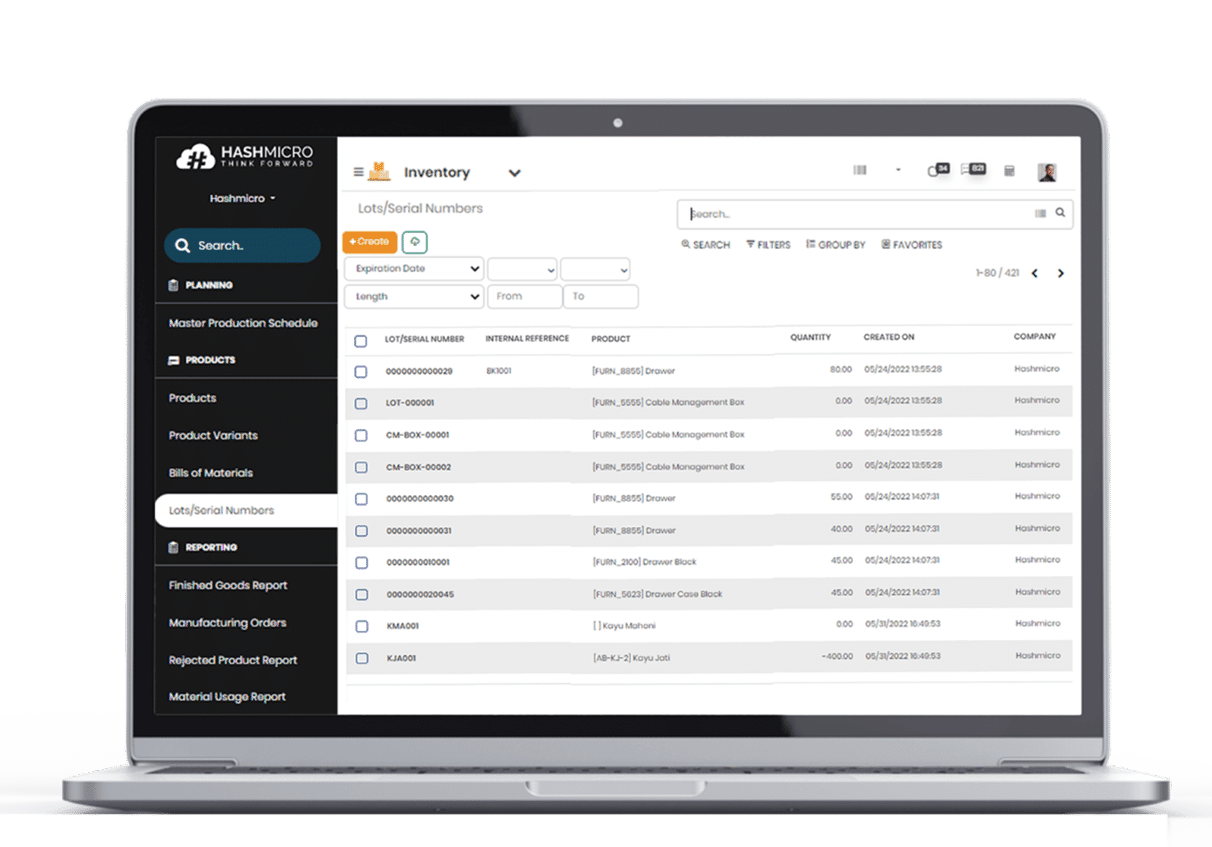Tick the checkbox for CM-BOX-00002
Image resolution: width=1212 pixels, height=847 pixels.
pos(361,467)
